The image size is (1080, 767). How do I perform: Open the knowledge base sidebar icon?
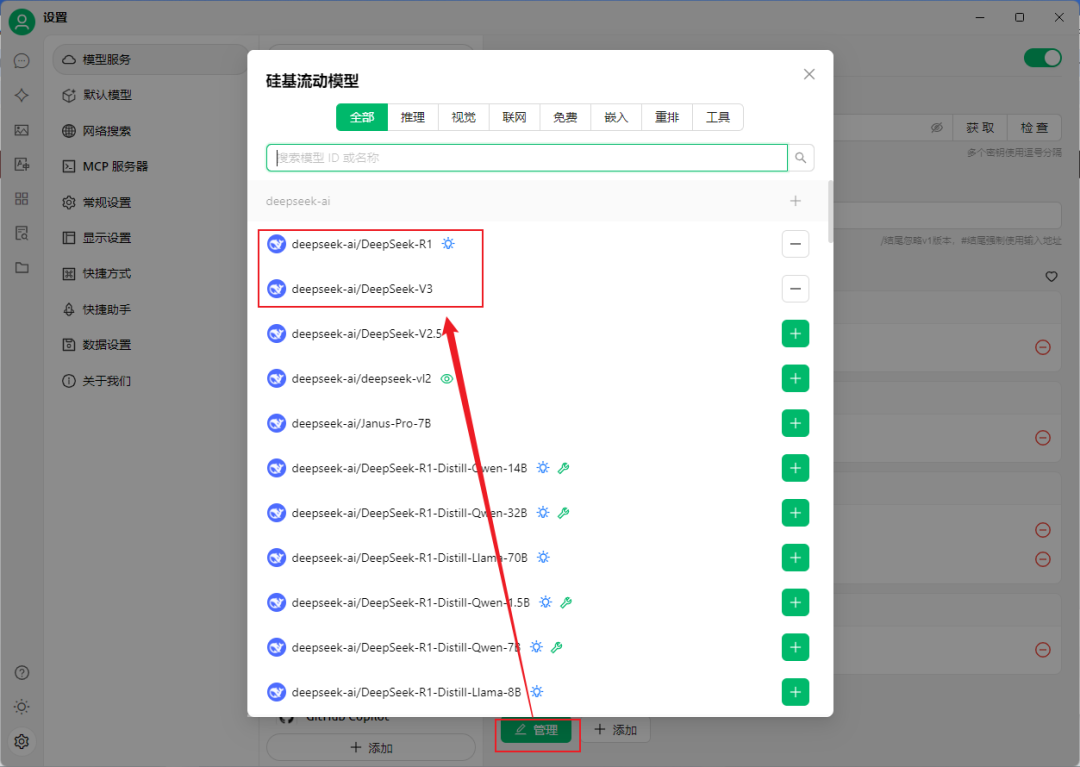21,233
